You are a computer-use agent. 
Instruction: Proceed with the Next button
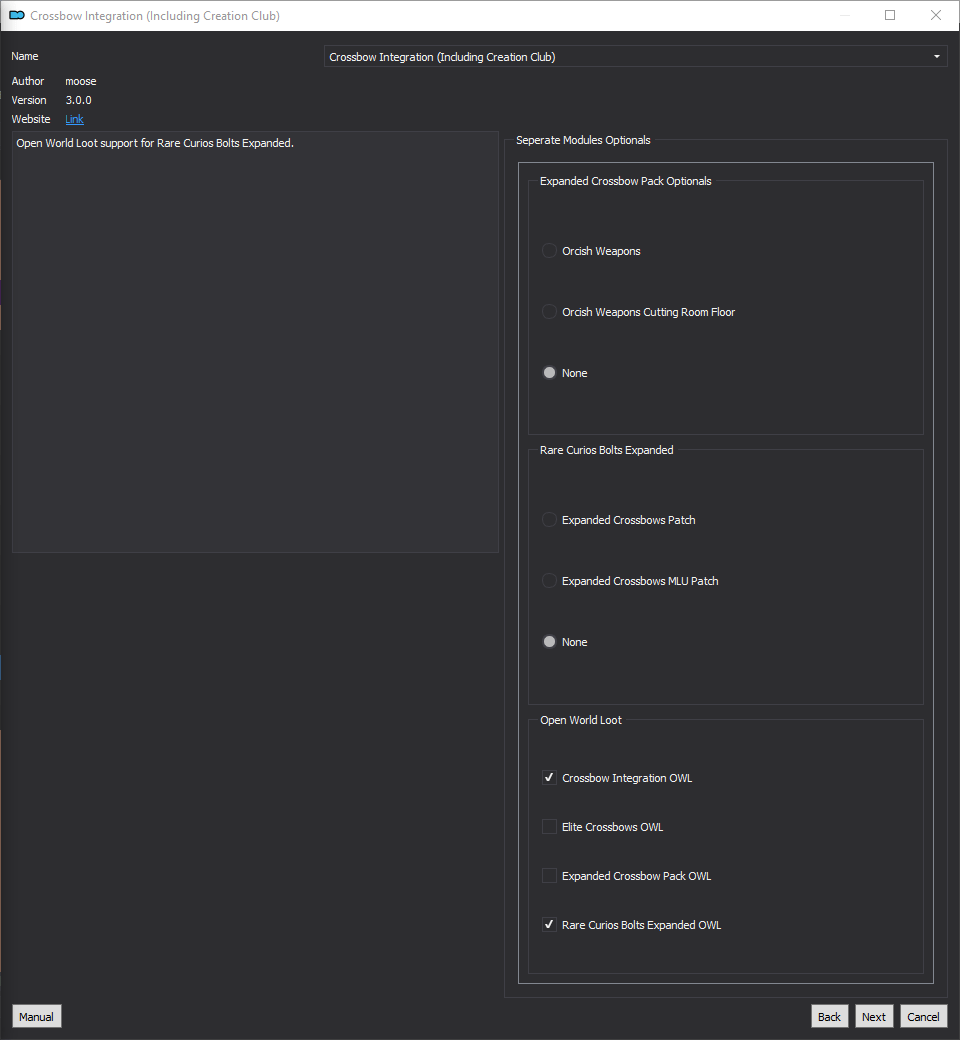tap(874, 1017)
